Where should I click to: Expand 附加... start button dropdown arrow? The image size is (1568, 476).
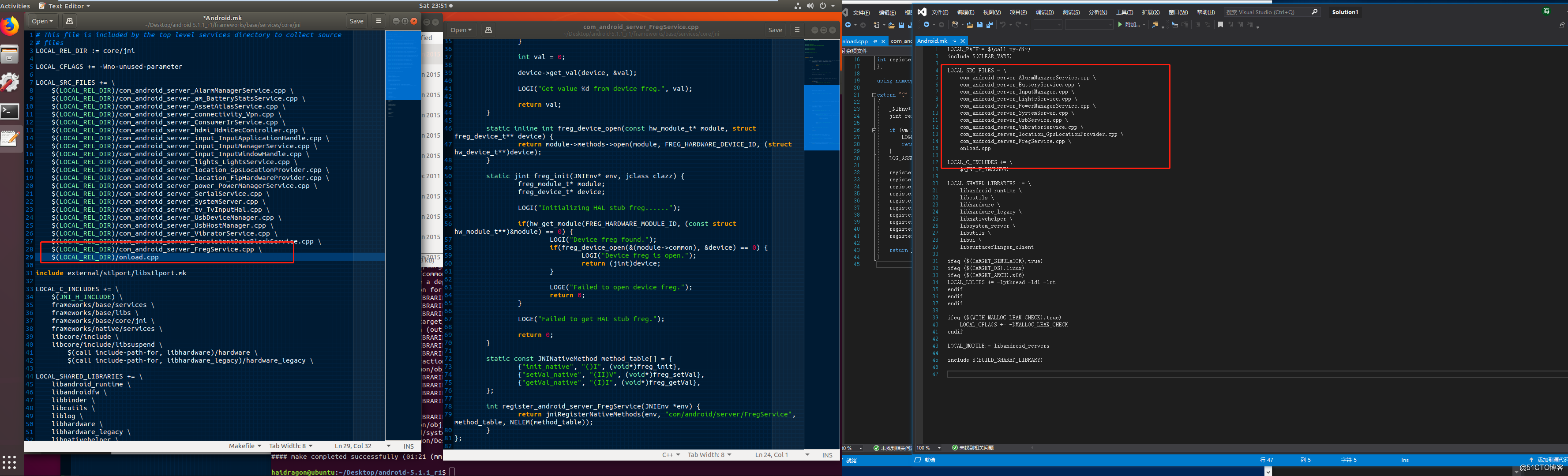click(1144, 25)
